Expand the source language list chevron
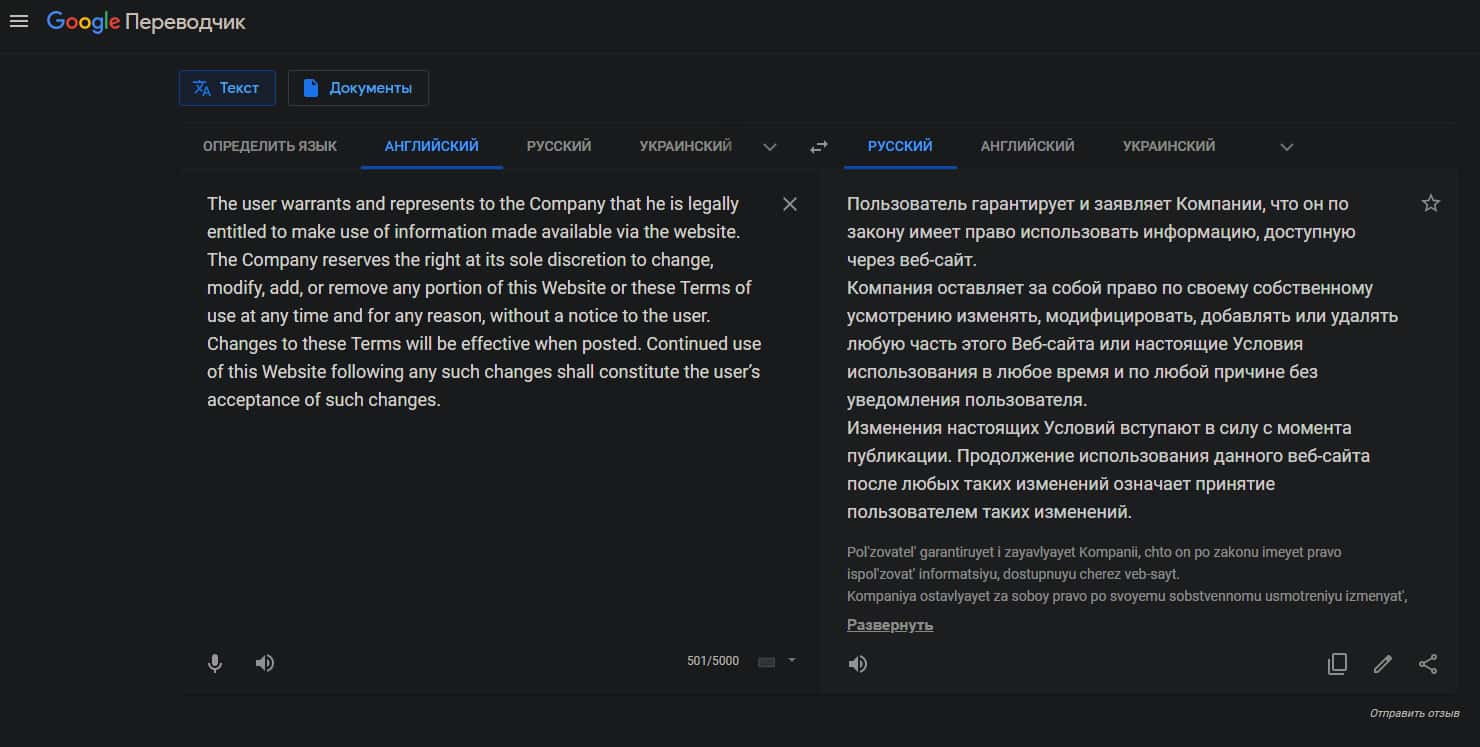 (x=770, y=147)
